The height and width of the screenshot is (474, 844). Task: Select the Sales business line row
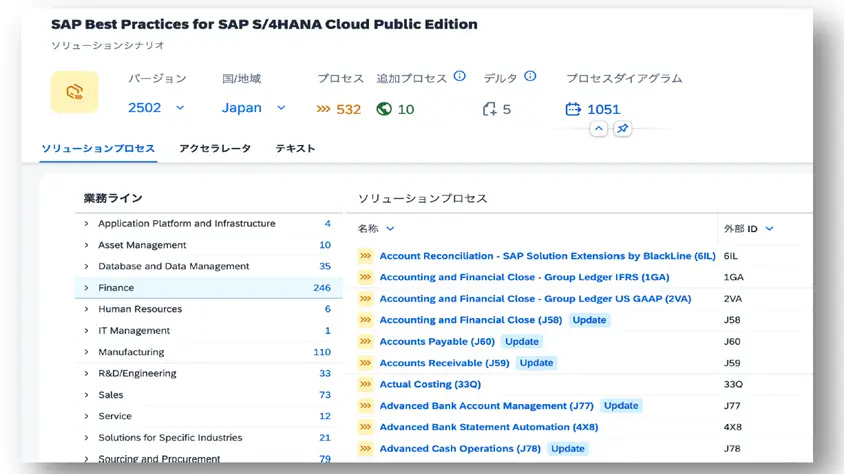point(209,395)
